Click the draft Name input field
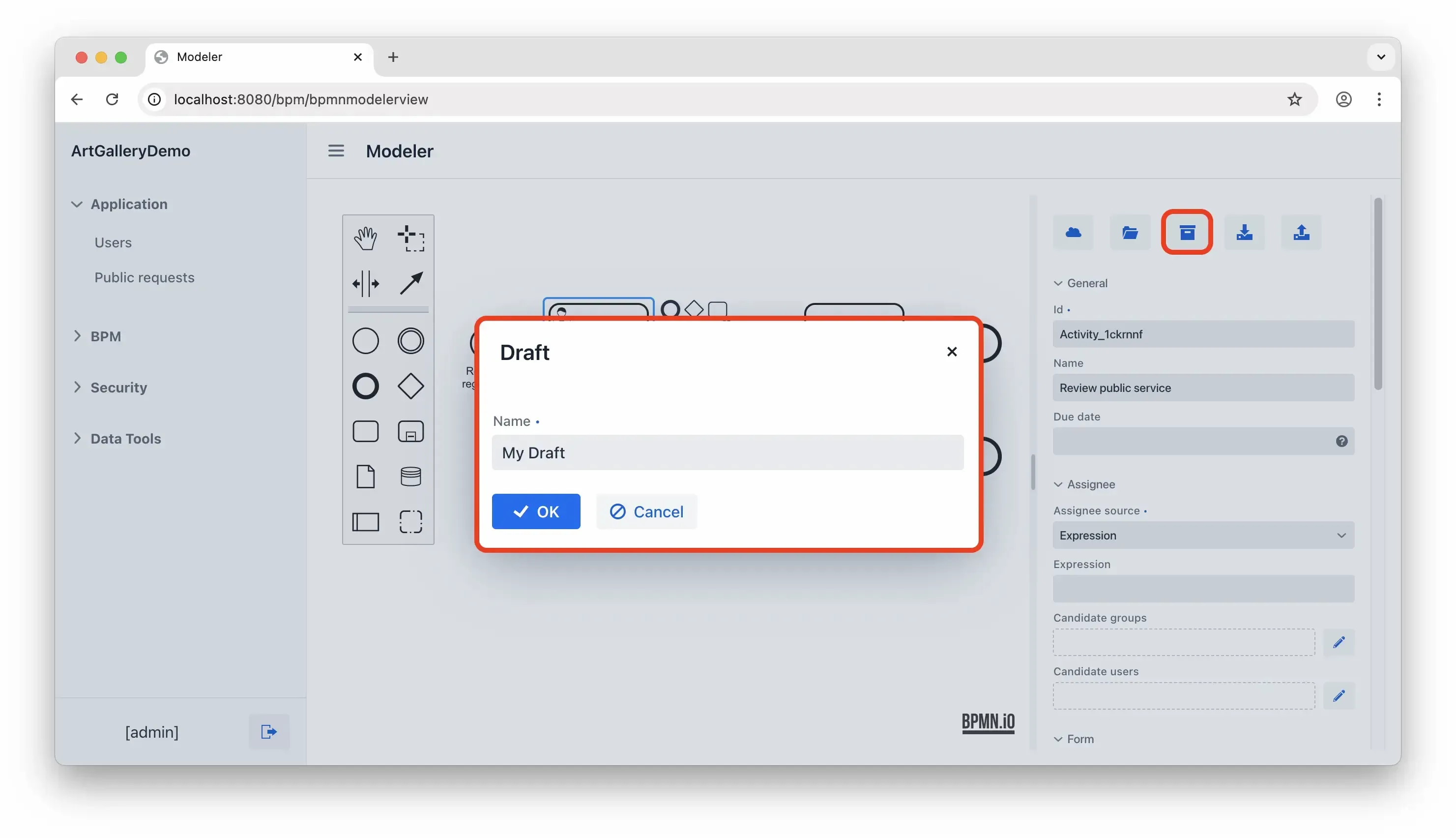The height and width of the screenshot is (838, 1456). coord(727,452)
